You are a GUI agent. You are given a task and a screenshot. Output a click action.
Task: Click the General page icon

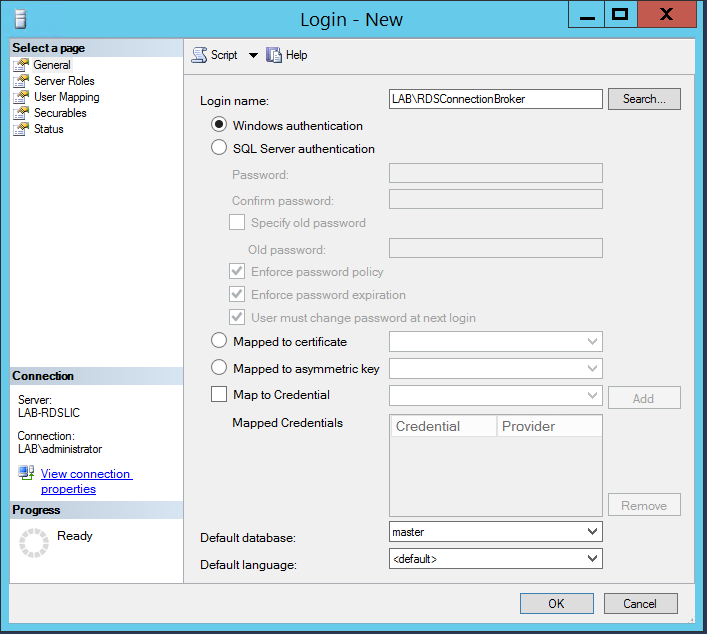tap(20, 65)
